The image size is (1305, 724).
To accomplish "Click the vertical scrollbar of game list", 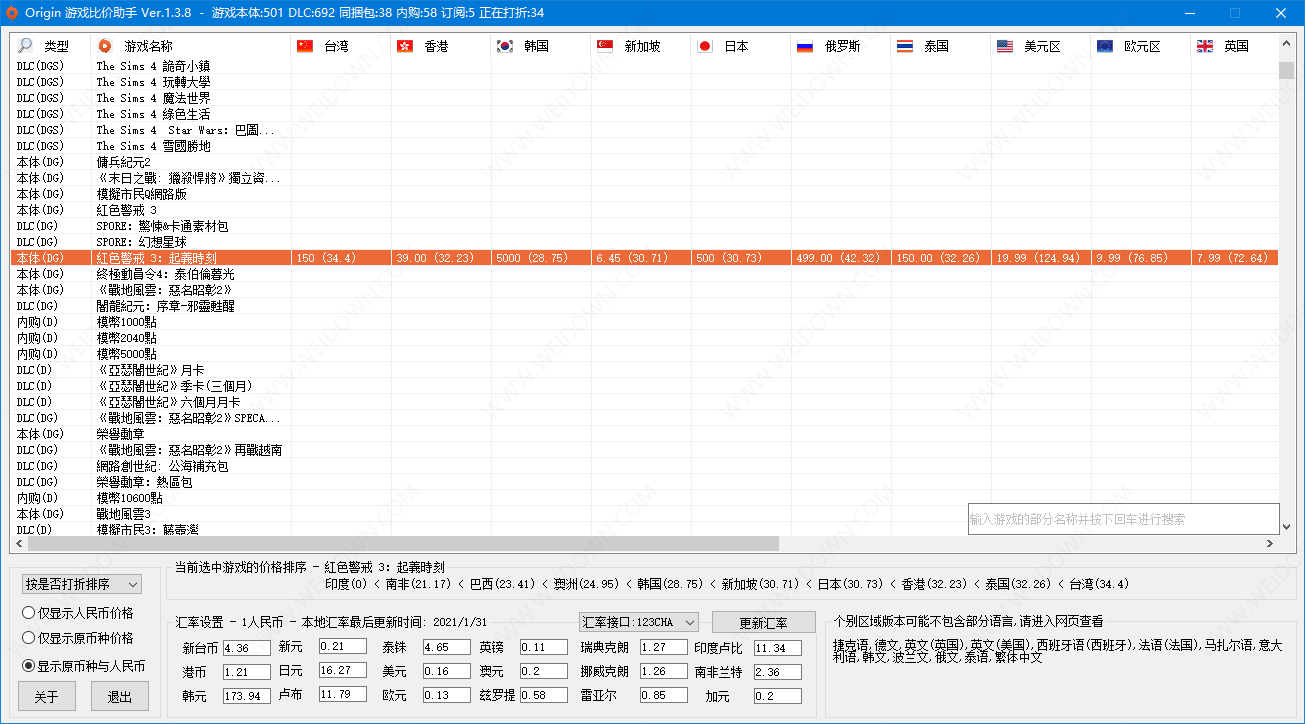I will (1287, 285).
